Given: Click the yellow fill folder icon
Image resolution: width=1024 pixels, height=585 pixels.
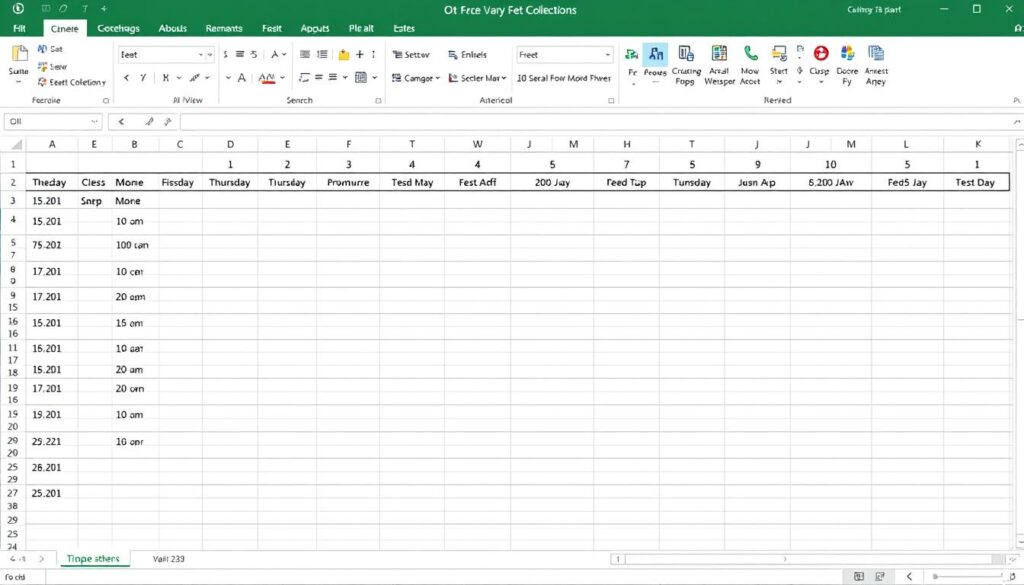Looking at the screenshot, I should (344, 55).
